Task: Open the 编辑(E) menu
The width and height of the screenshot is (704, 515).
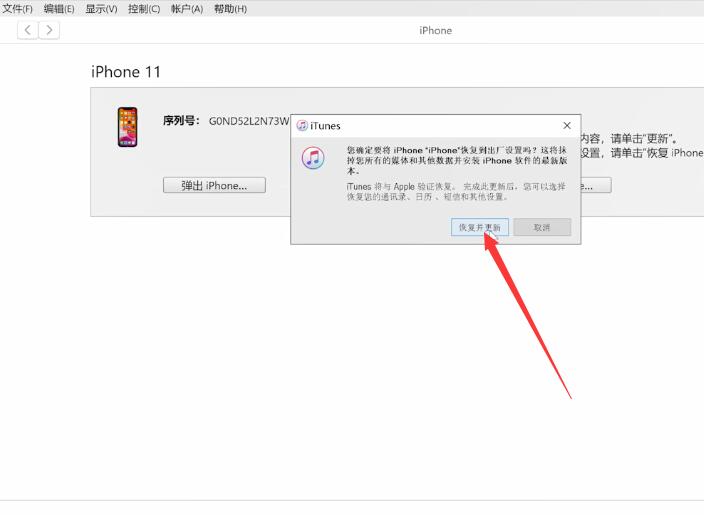Action: point(59,9)
